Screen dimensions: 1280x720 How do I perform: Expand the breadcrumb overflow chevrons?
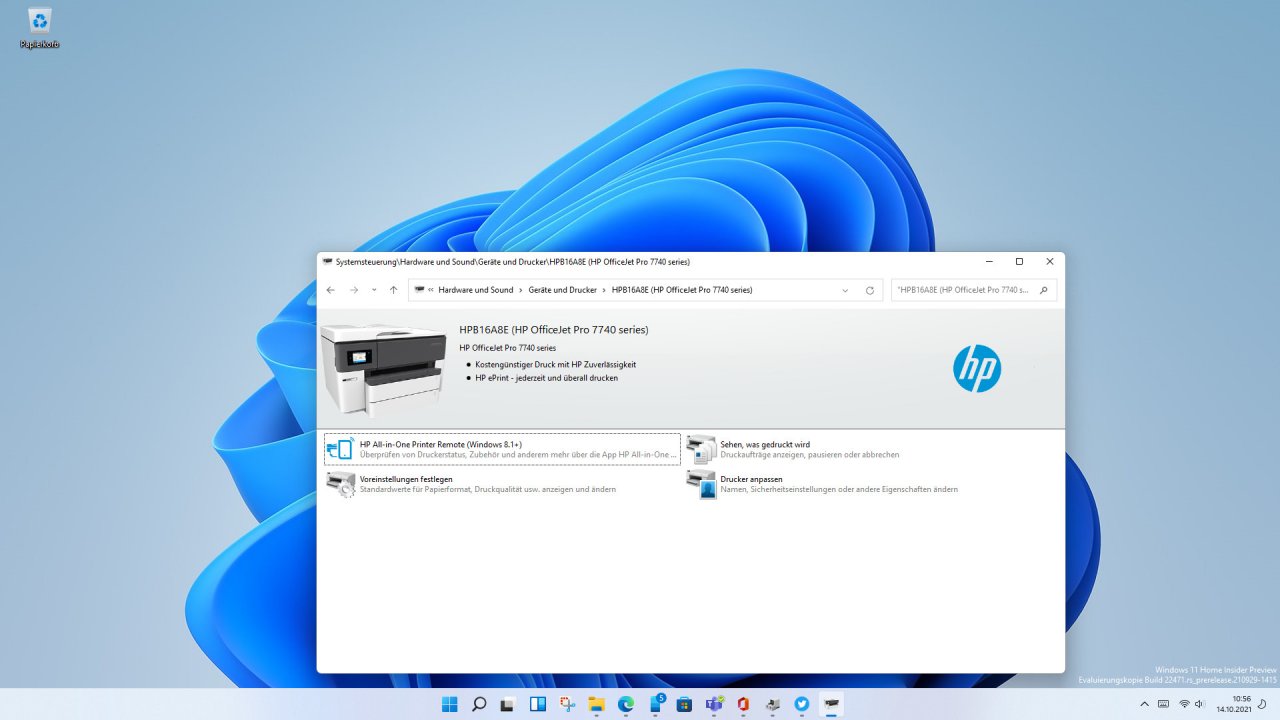tap(430, 290)
